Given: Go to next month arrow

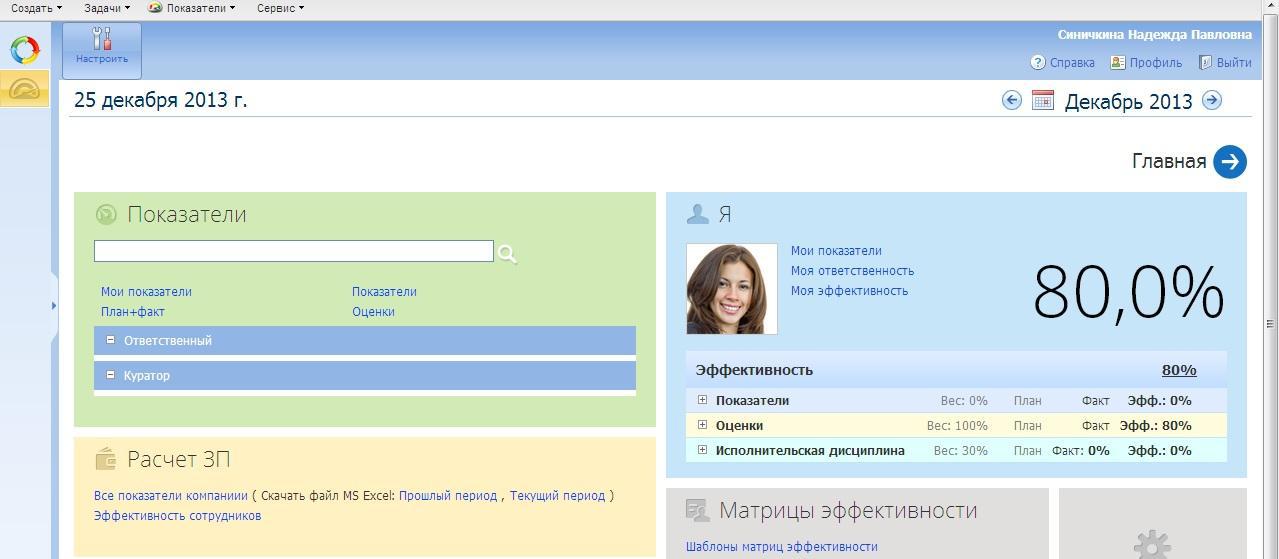Looking at the screenshot, I should click(x=1212, y=100).
